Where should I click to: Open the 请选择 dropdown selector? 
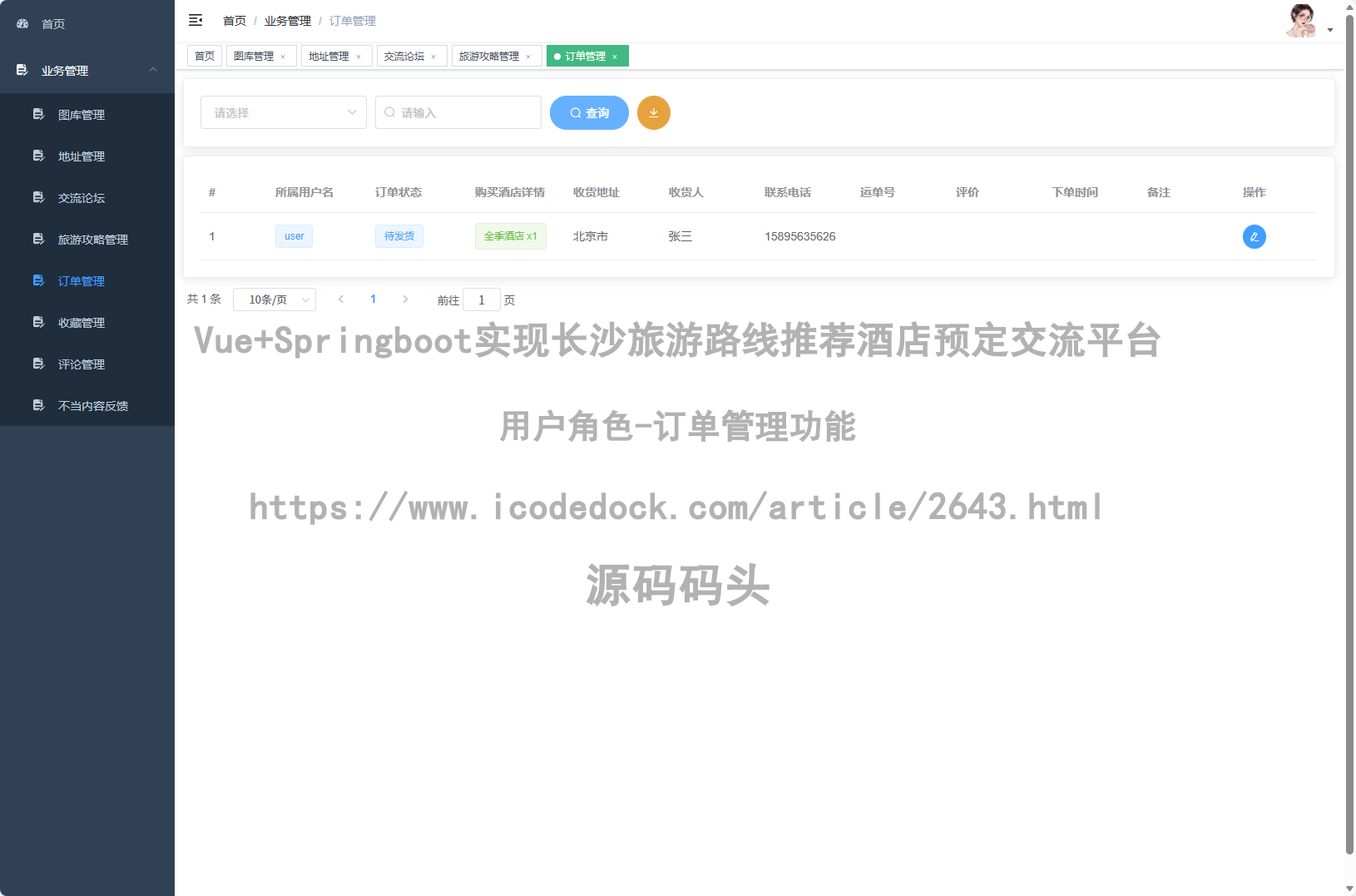(283, 112)
